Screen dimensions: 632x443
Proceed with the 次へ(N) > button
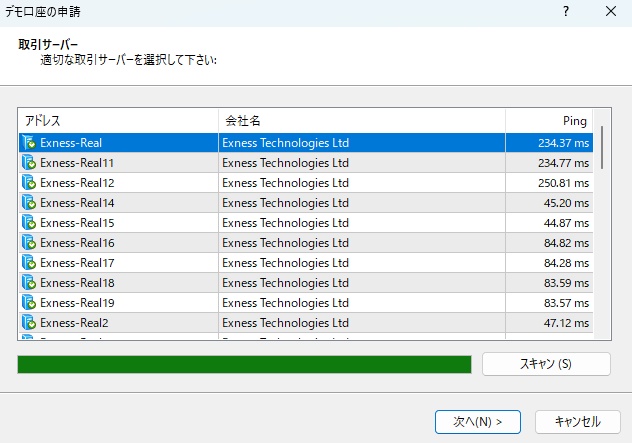(478, 422)
